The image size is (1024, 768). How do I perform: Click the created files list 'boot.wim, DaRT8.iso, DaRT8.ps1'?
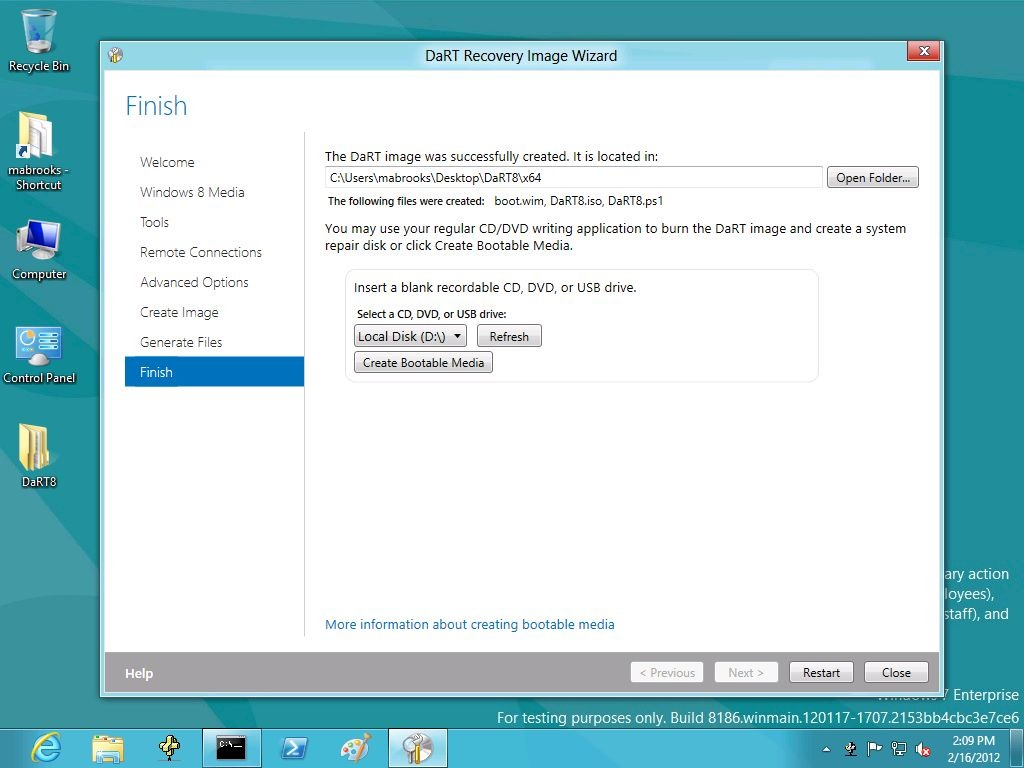pos(579,201)
